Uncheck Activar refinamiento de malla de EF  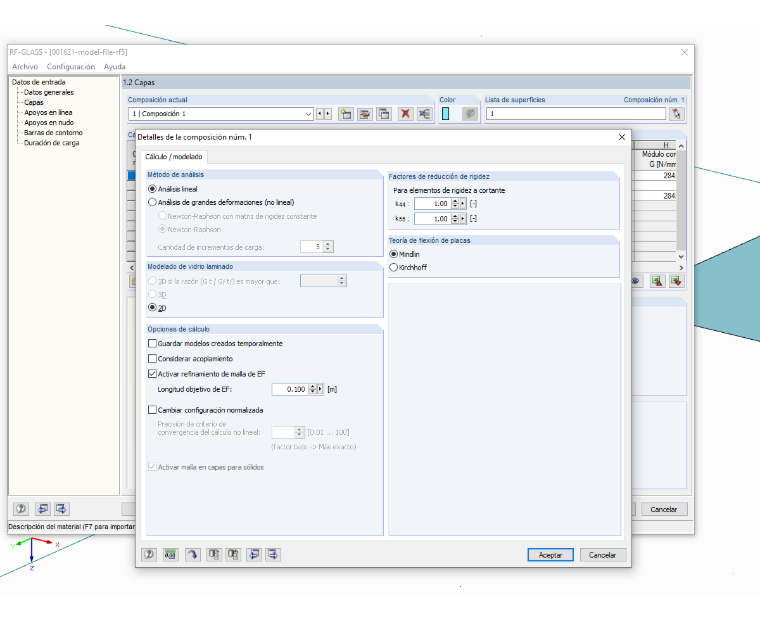152,374
